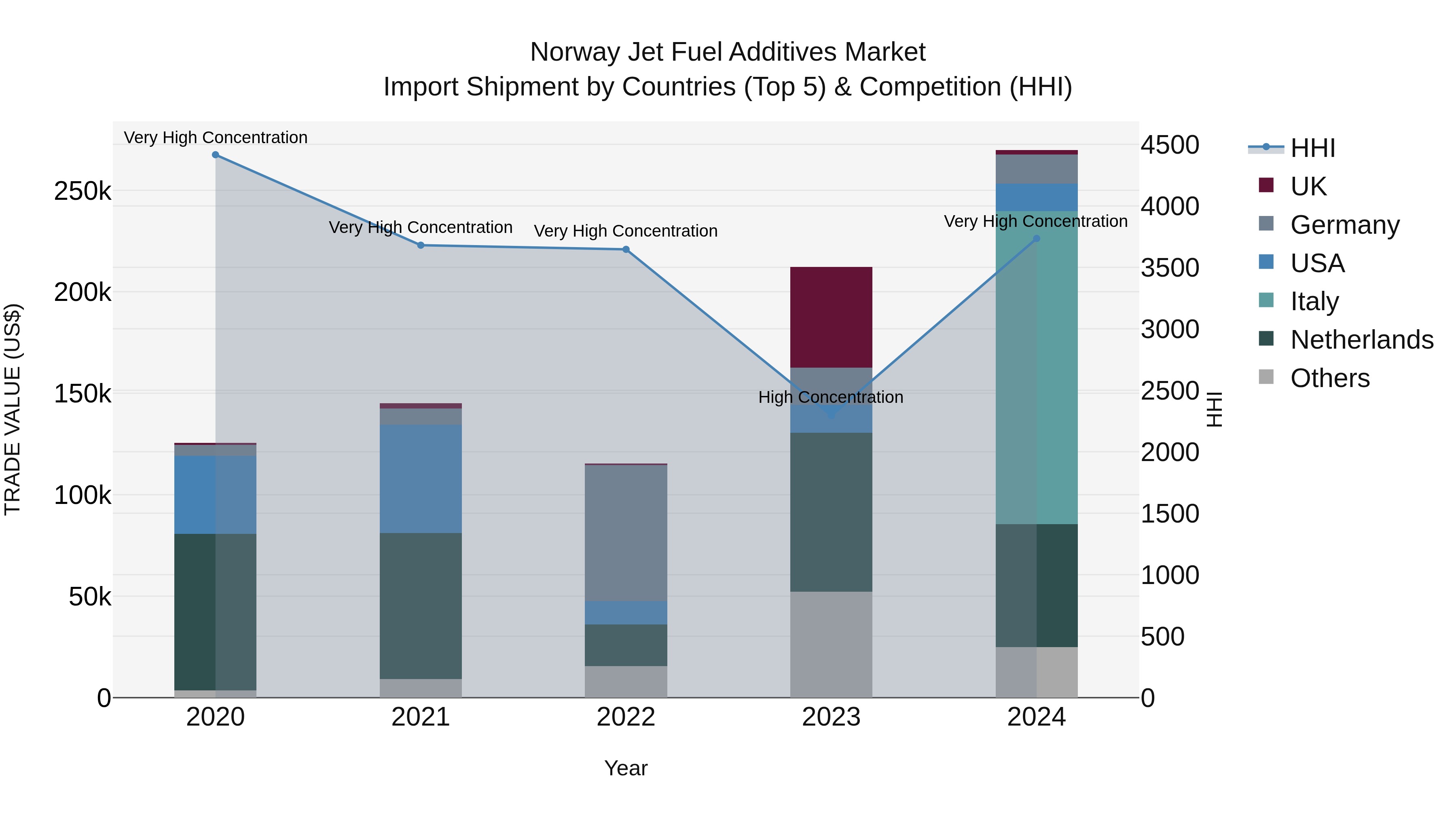Click the 100k trade value tick
This screenshot has width=1456, height=819.
pos(83,495)
